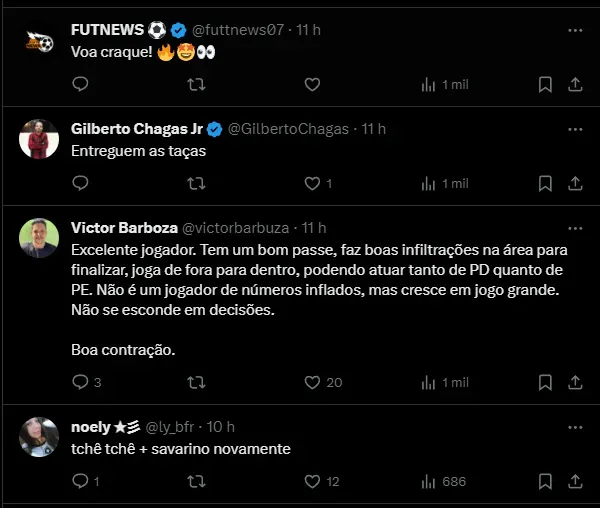Share Gilberto Chagas Jr's tweet
This screenshot has width=600, height=508.
[575, 183]
